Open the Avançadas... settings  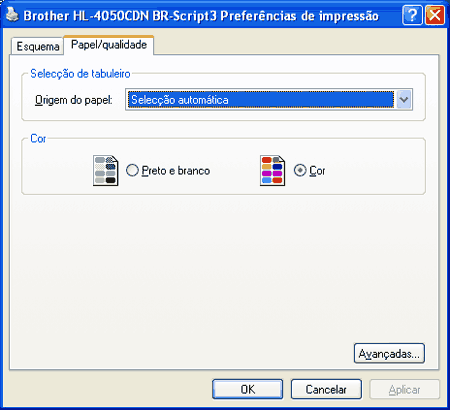point(389,353)
